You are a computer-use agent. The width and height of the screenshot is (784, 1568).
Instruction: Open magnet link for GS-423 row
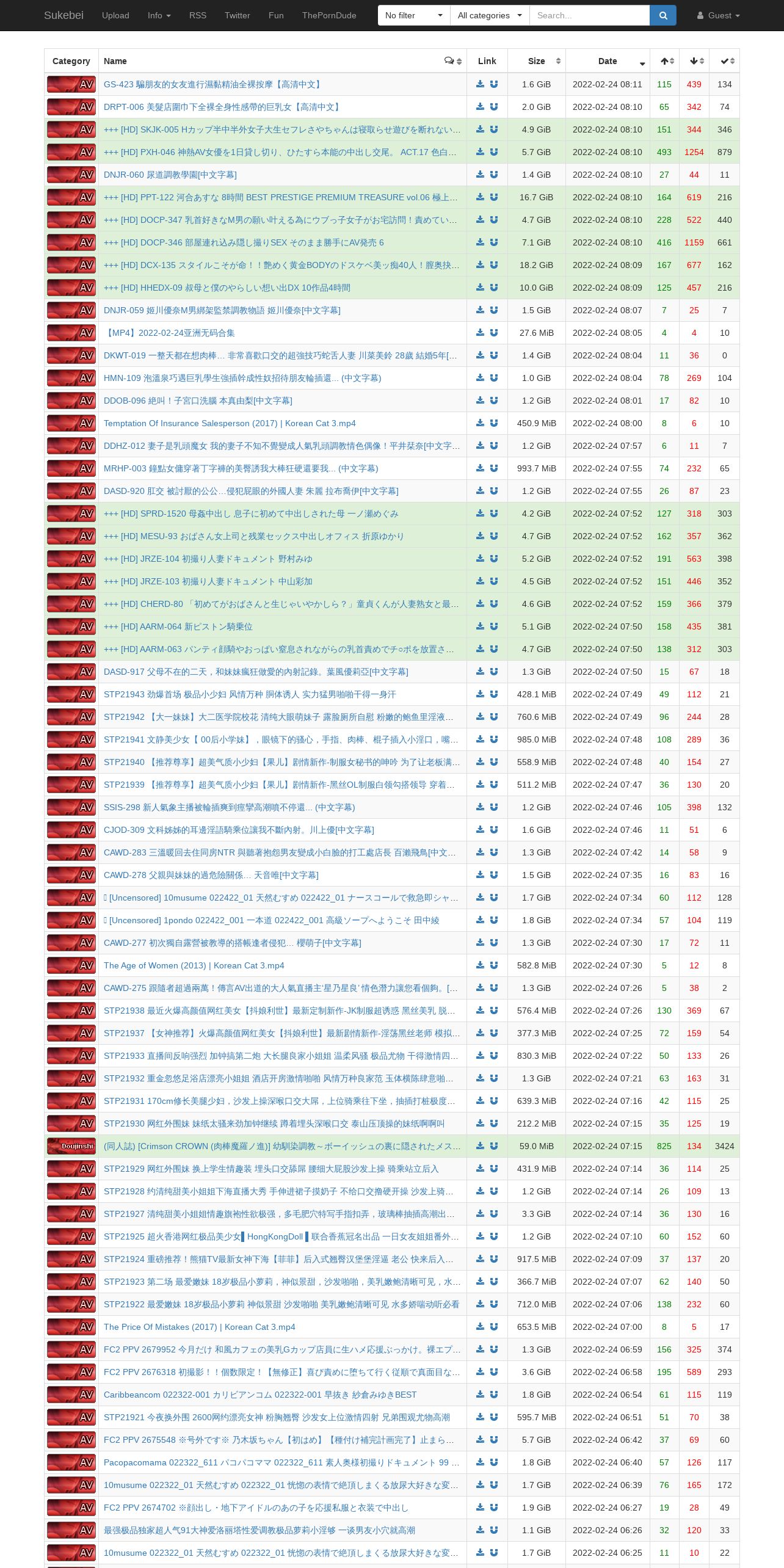click(494, 84)
